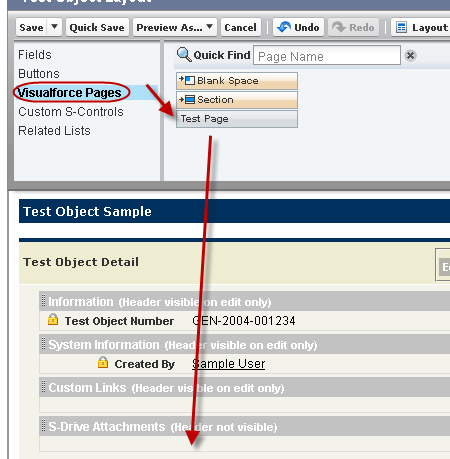This screenshot has height=459, width=450.
Task: Clear the Quick Find search with the X icon
Action: (x=410, y=56)
